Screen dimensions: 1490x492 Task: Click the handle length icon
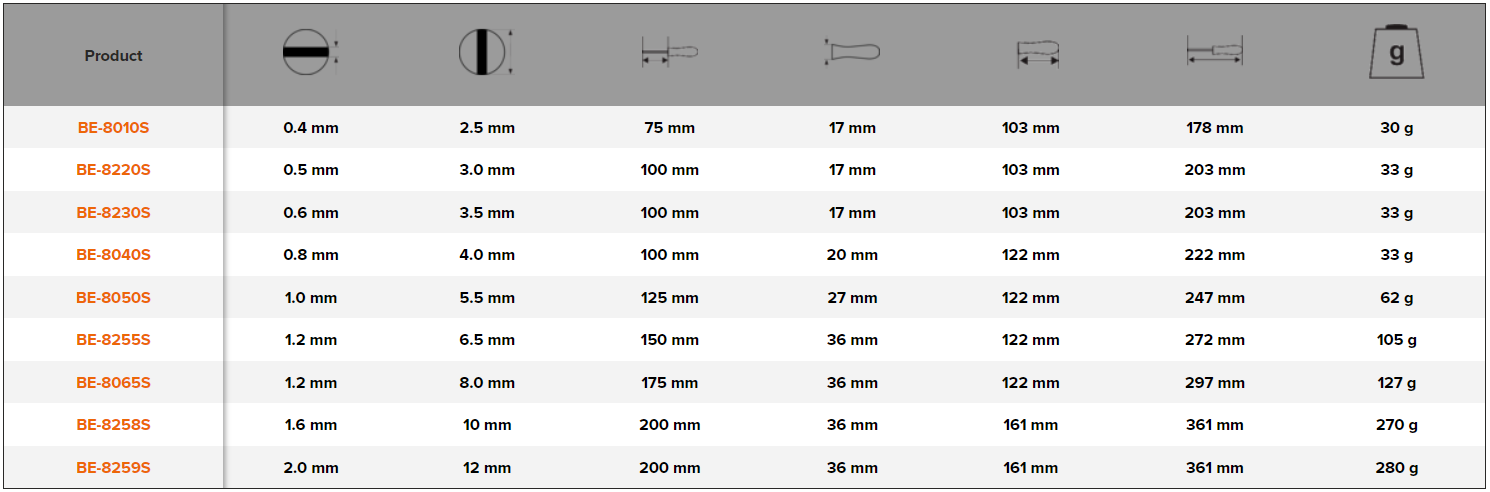click(1037, 53)
